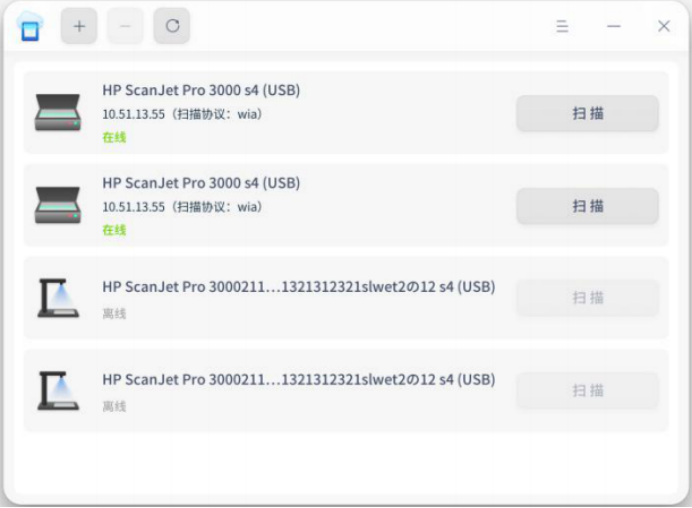Screen dimensions: 692x508
Task: Minimize the scanner manager window
Action: click(613, 26)
